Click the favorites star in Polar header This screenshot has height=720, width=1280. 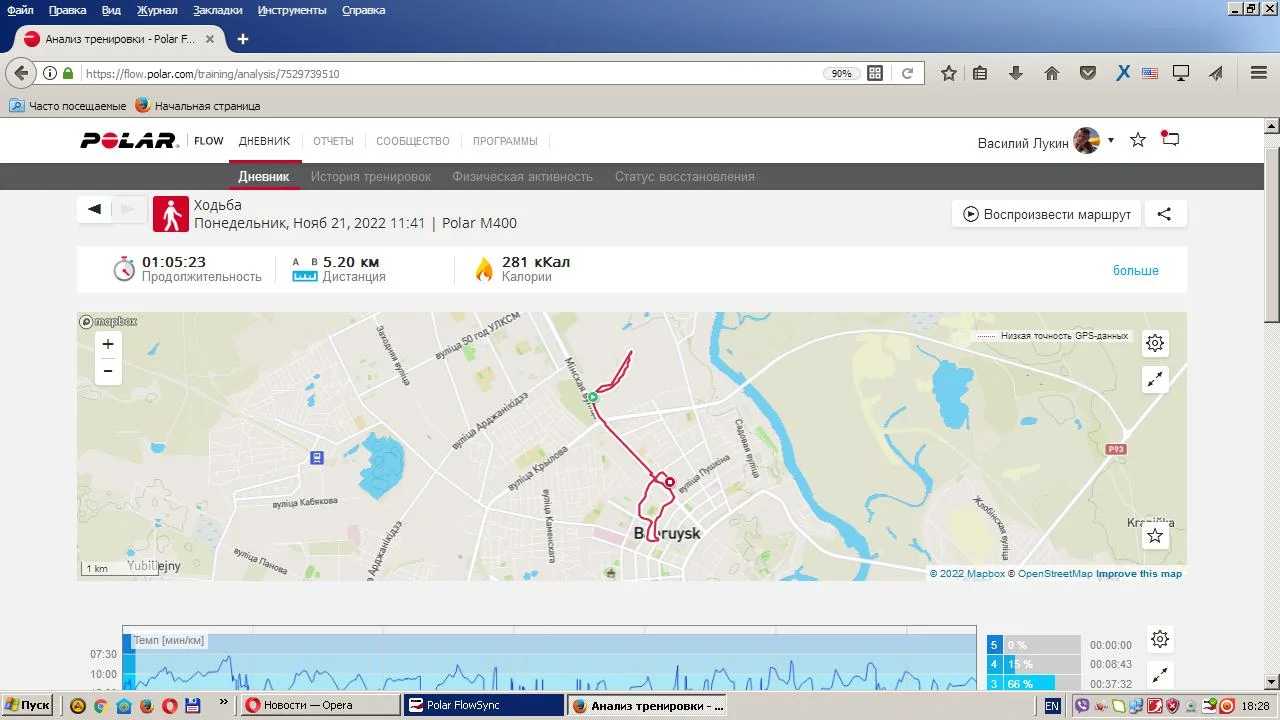pos(1138,140)
